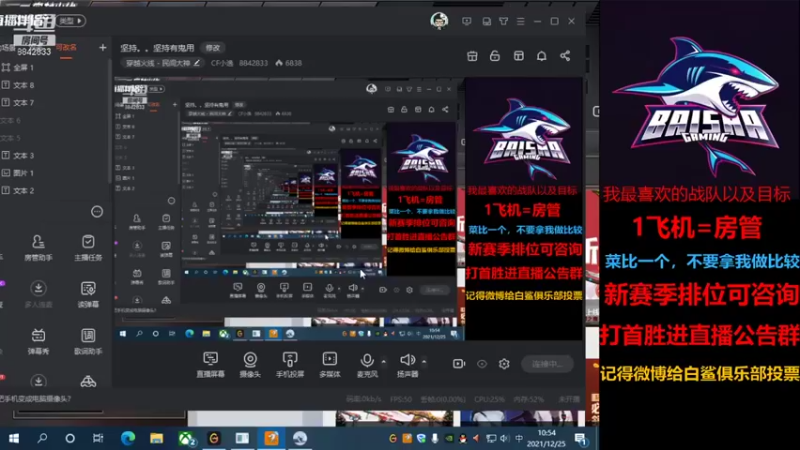Image resolution: width=800 pixels, height=450 pixels.
Task: Mute the 扬声器 speaker
Action: click(x=407, y=364)
